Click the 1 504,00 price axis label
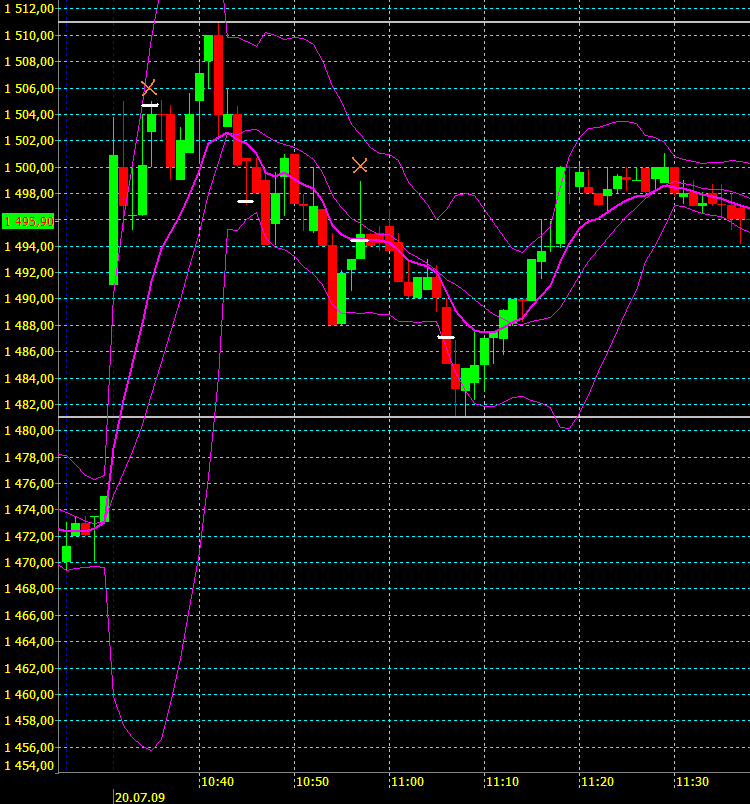The height and width of the screenshot is (804, 750). click(29, 114)
